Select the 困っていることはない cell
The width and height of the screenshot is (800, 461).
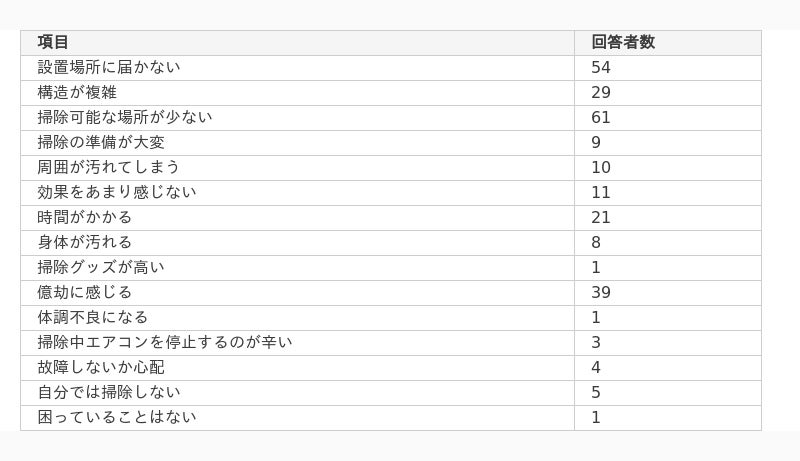click(297, 417)
